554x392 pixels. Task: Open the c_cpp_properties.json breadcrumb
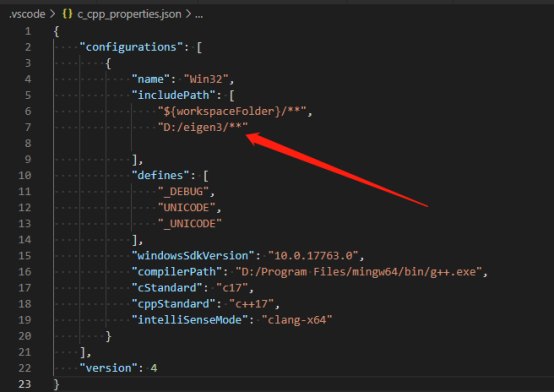click(129, 14)
